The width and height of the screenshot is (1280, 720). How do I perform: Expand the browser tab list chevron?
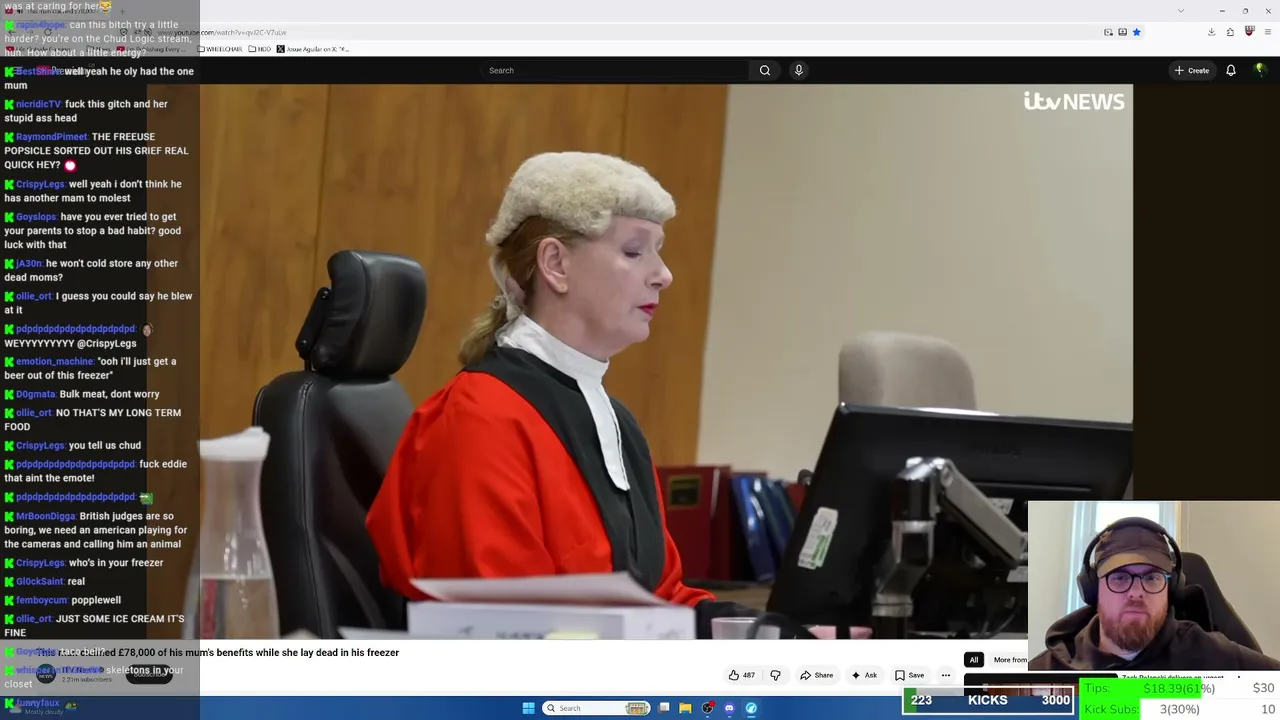tap(1181, 11)
